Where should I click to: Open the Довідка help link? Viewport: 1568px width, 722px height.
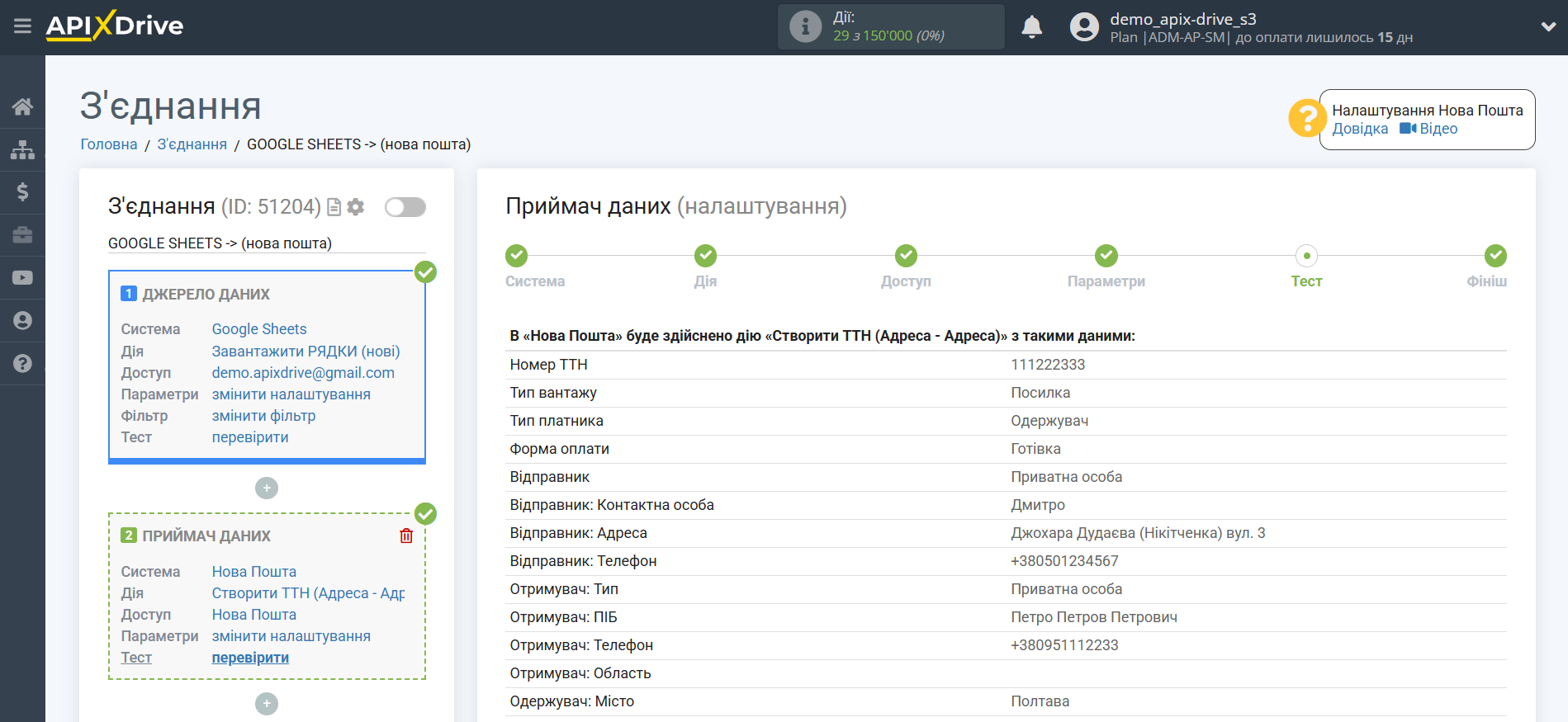(1360, 129)
